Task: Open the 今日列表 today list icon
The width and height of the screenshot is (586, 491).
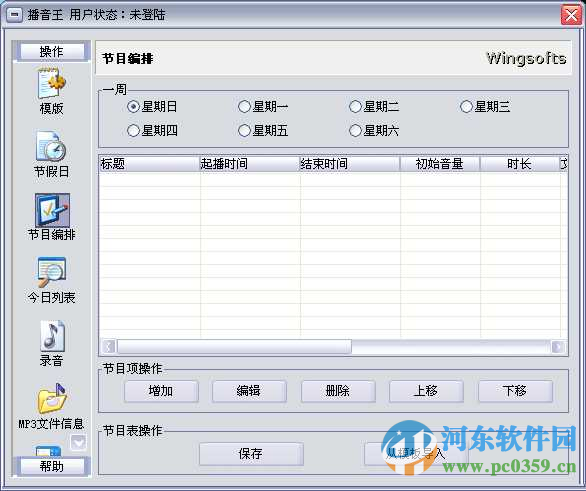Action: click(52, 272)
